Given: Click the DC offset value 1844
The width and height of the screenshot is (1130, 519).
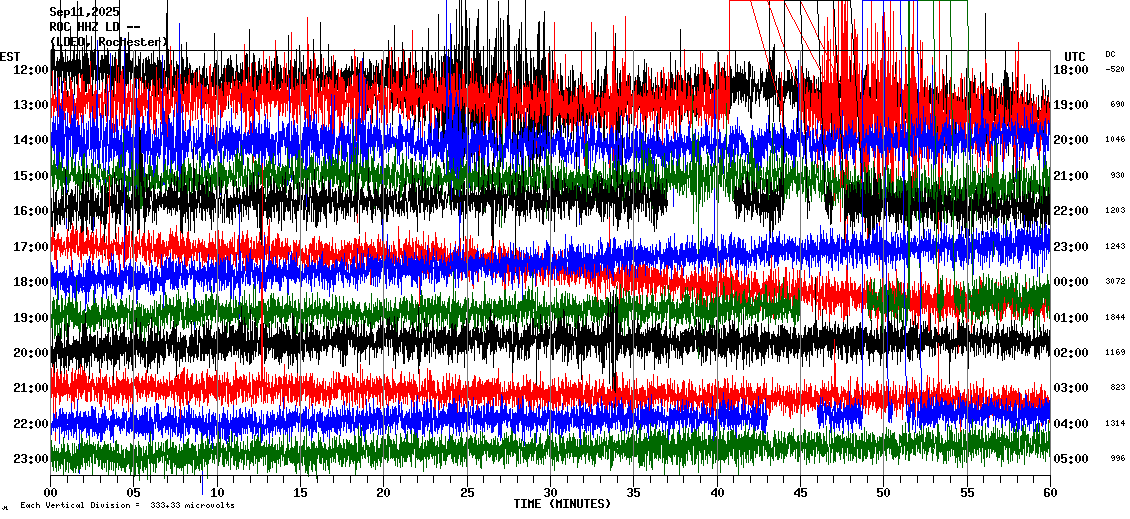Looking at the screenshot, I should click(x=1115, y=318).
